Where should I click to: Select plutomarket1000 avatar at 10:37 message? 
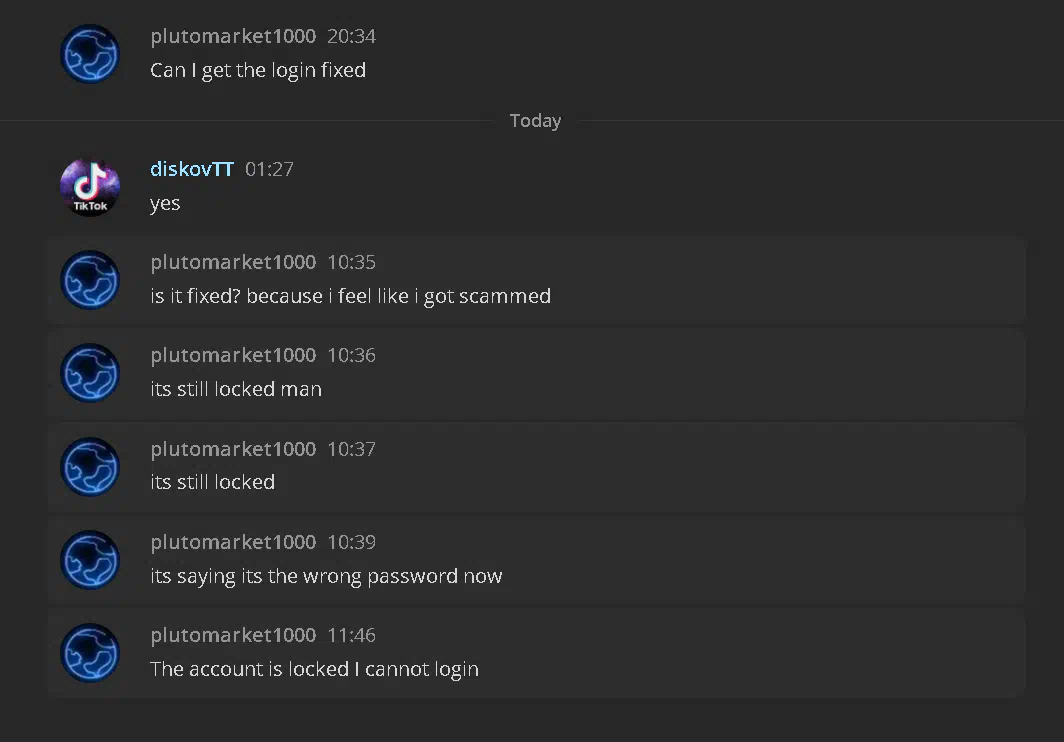tap(90, 466)
